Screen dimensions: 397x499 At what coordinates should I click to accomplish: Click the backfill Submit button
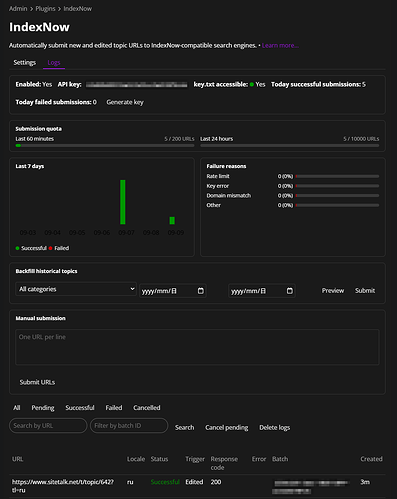365,291
